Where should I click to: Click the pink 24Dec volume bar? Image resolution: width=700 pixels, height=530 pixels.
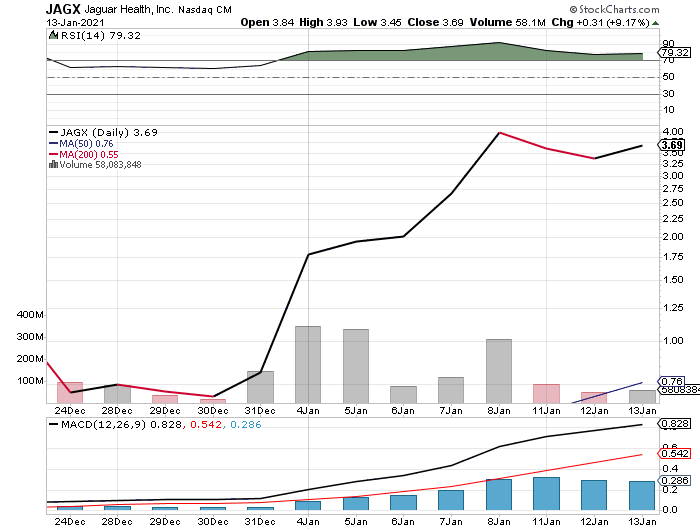(x=70, y=393)
